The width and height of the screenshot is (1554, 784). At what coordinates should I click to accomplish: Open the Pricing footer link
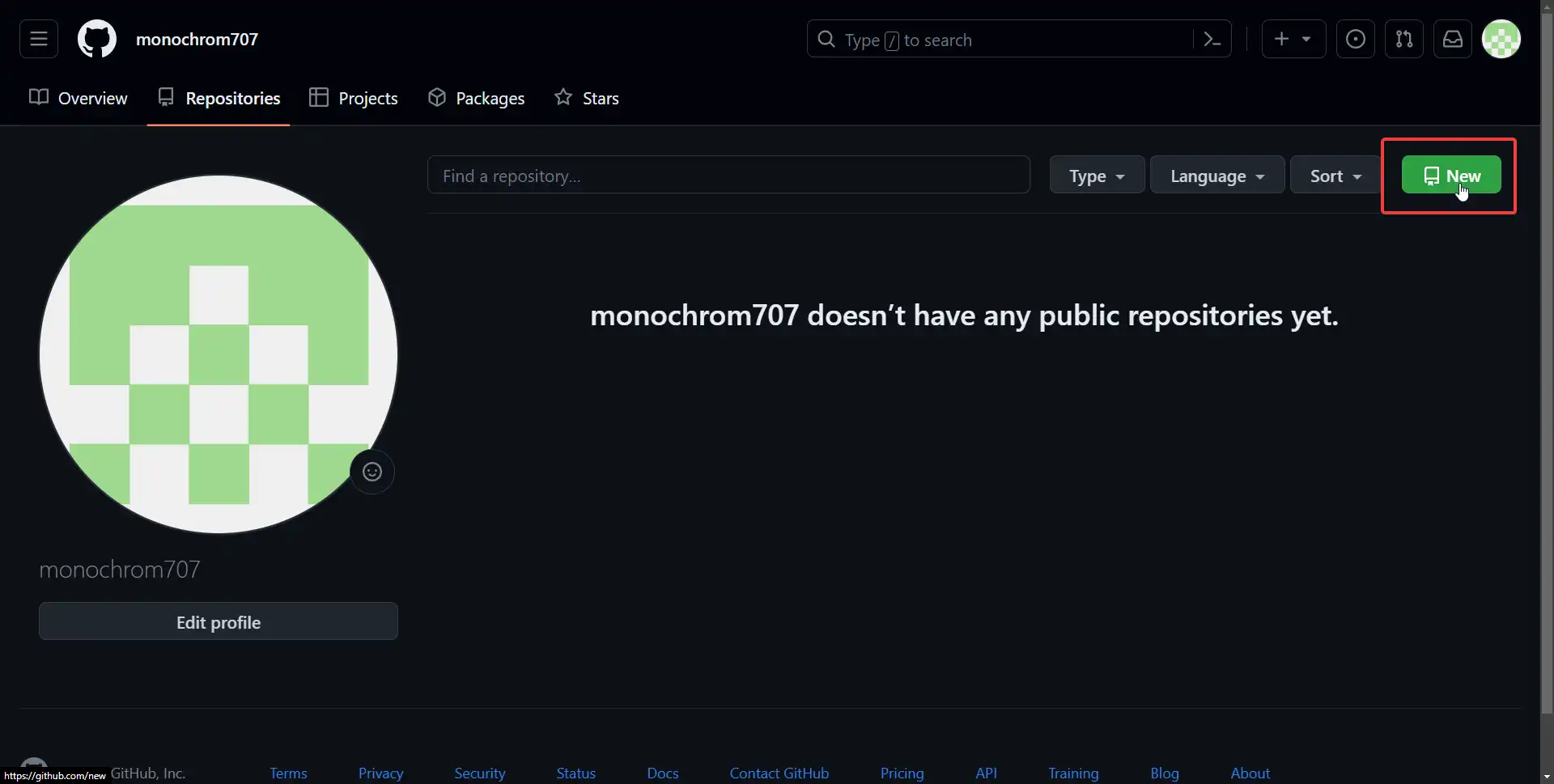coord(902,773)
